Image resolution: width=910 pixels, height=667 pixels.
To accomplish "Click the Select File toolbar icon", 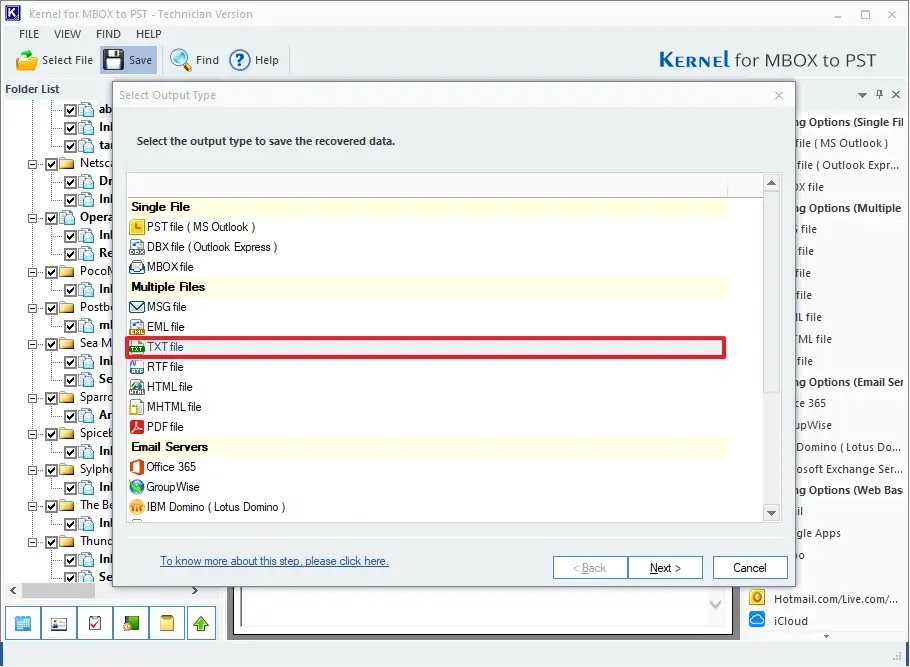I will coord(27,60).
